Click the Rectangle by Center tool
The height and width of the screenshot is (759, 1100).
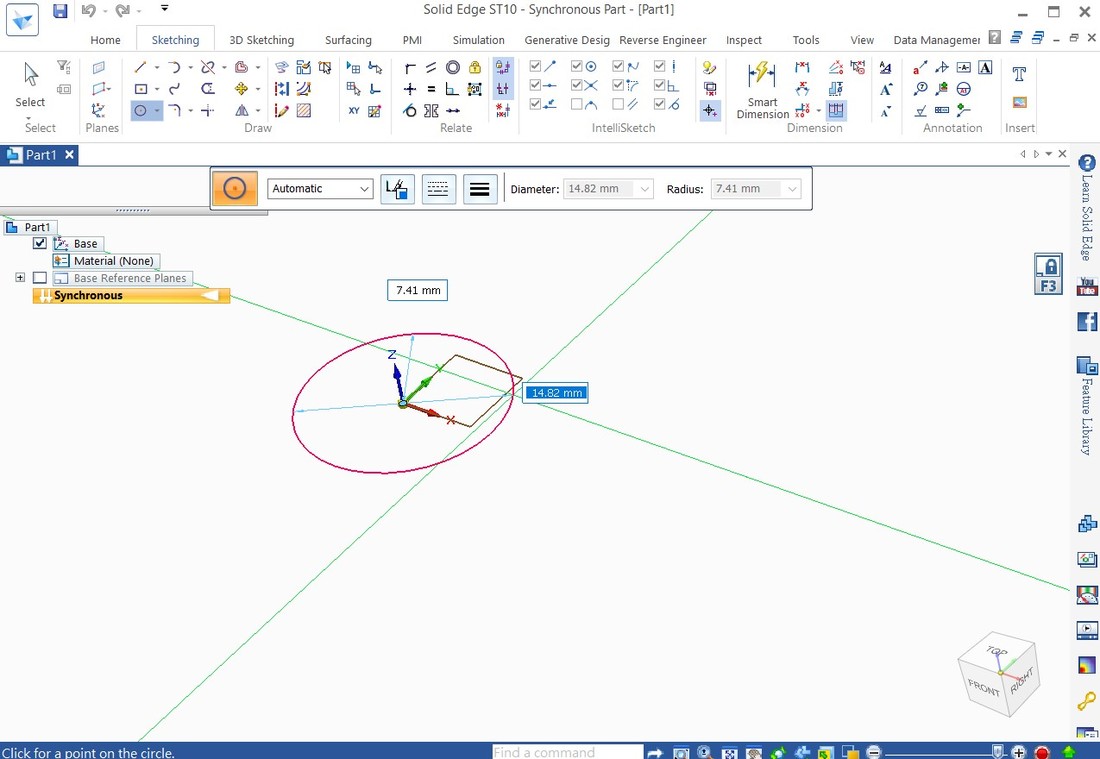141,89
